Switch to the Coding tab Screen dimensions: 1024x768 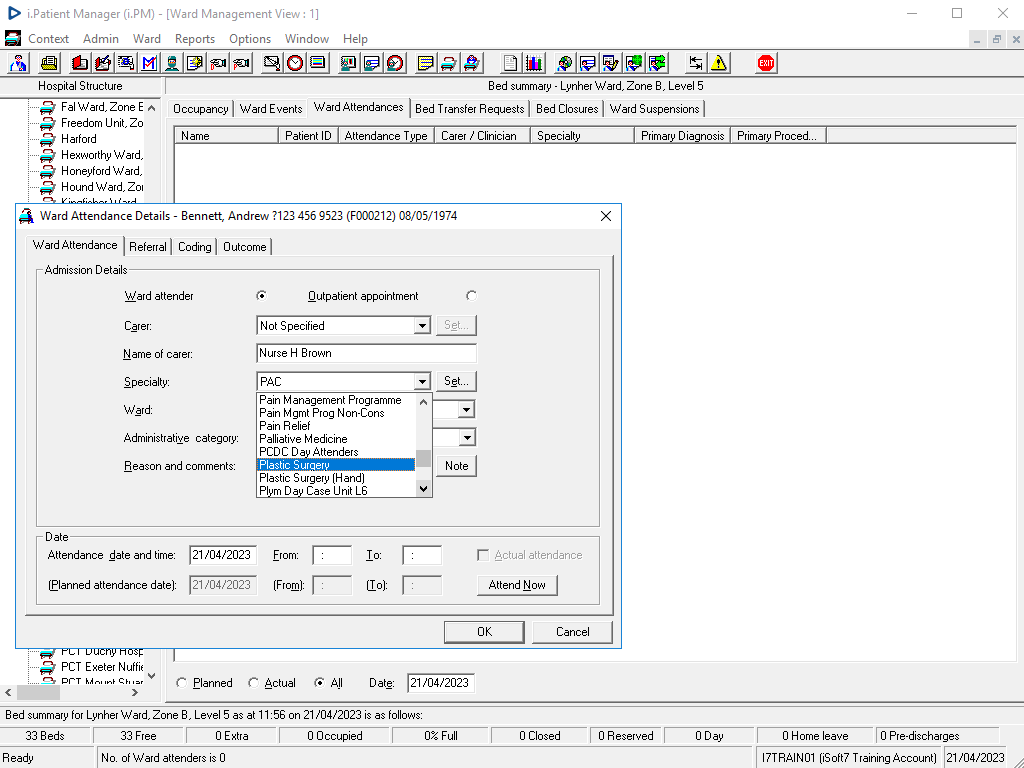[x=195, y=247]
